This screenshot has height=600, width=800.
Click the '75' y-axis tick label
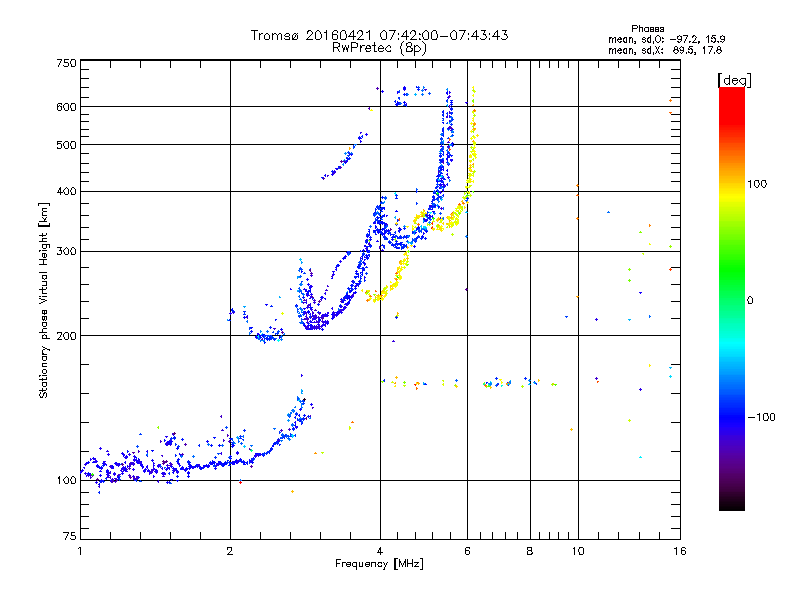point(70,536)
